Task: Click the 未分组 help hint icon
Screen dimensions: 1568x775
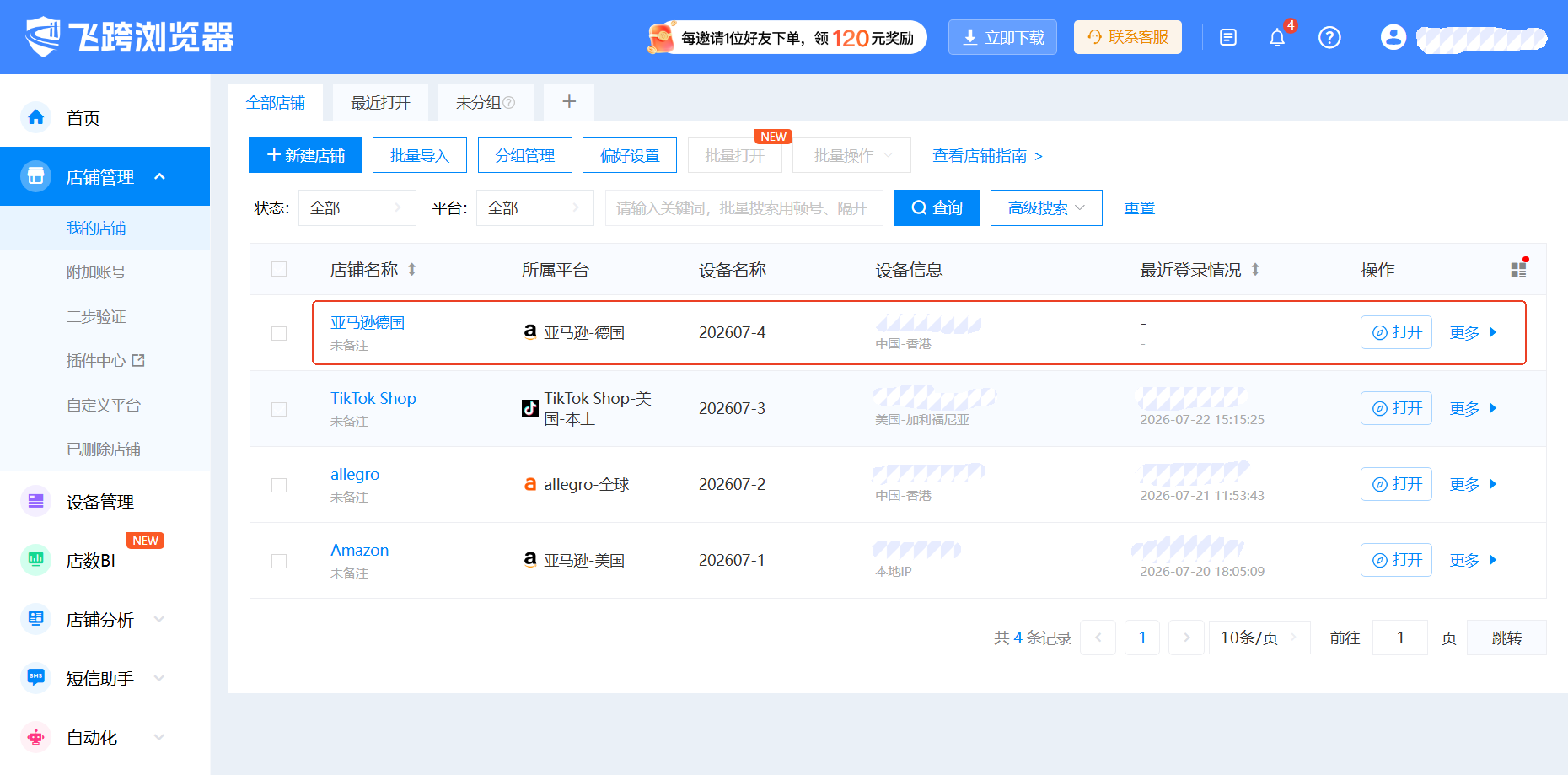Action: tap(508, 103)
